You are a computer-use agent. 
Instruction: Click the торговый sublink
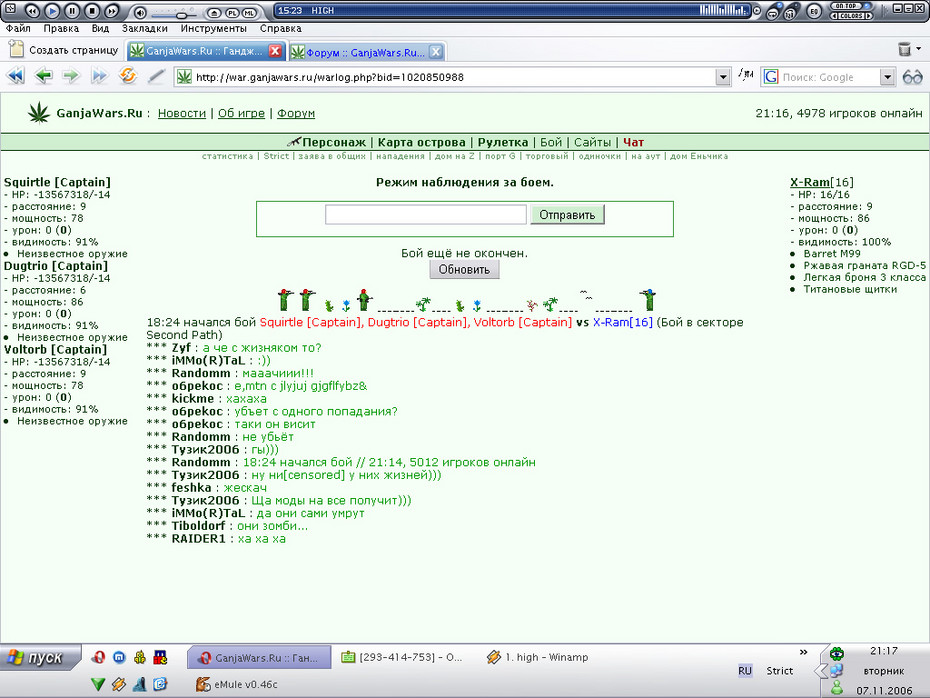(x=547, y=156)
